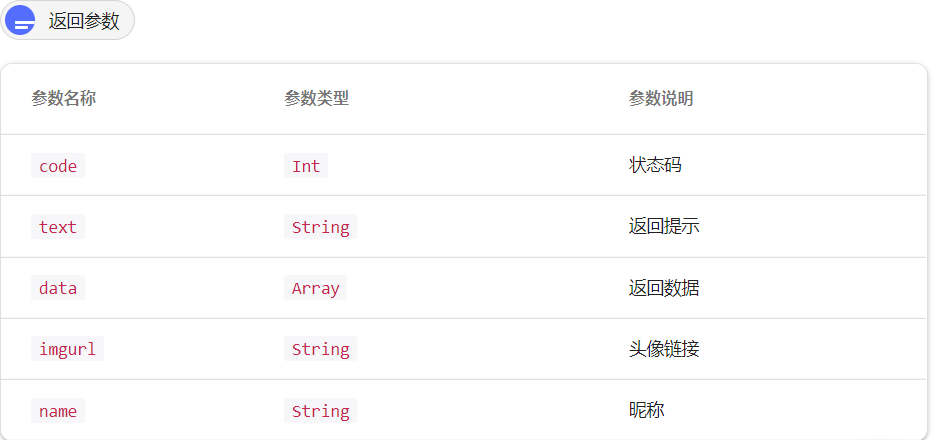
Task: Click the text parameter name tag
Action: tap(58, 227)
